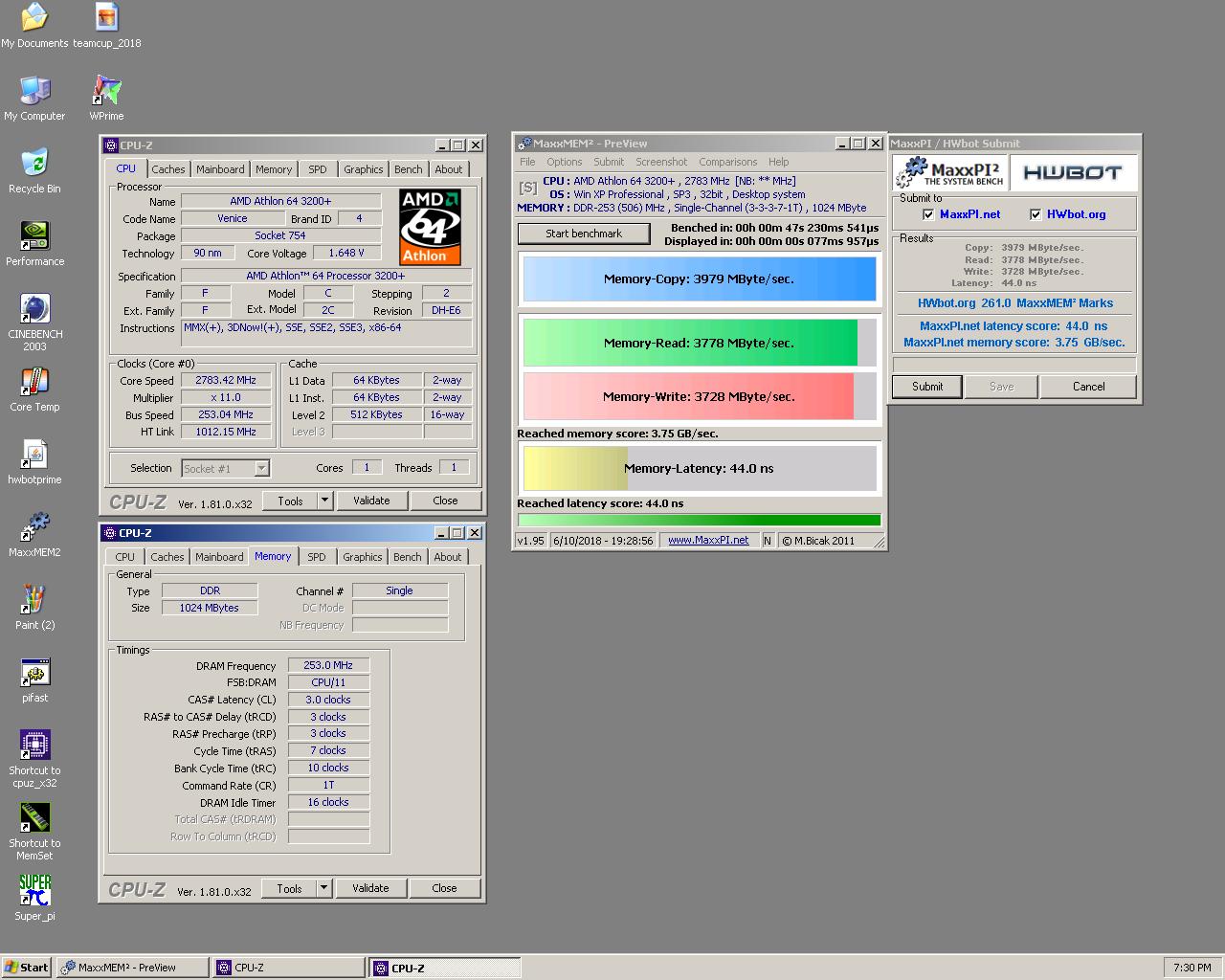Toggle MaxxPI.net submit checkbox
Viewport: 1225px width, 980px height.
point(928,214)
